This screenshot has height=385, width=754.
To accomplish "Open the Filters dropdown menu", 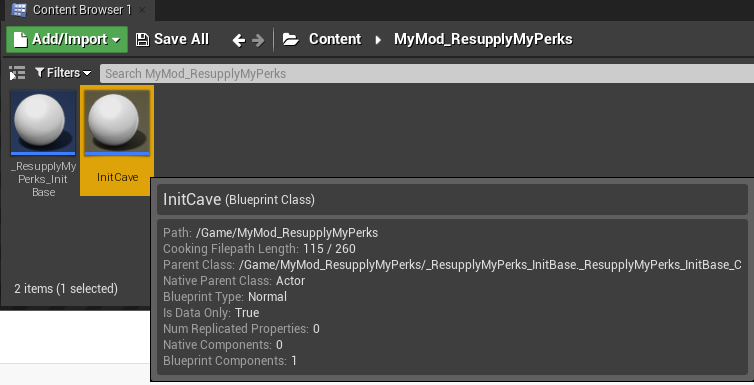I will coord(63,73).
